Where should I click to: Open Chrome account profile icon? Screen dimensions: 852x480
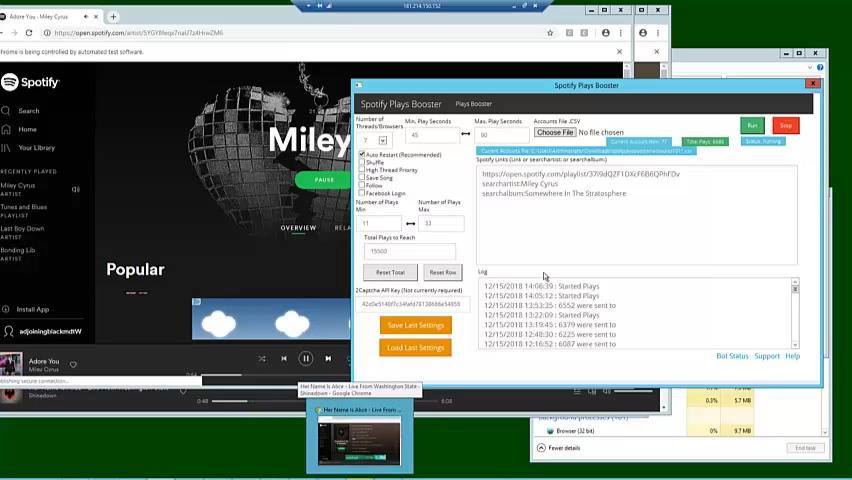click(x=605, y=33)
